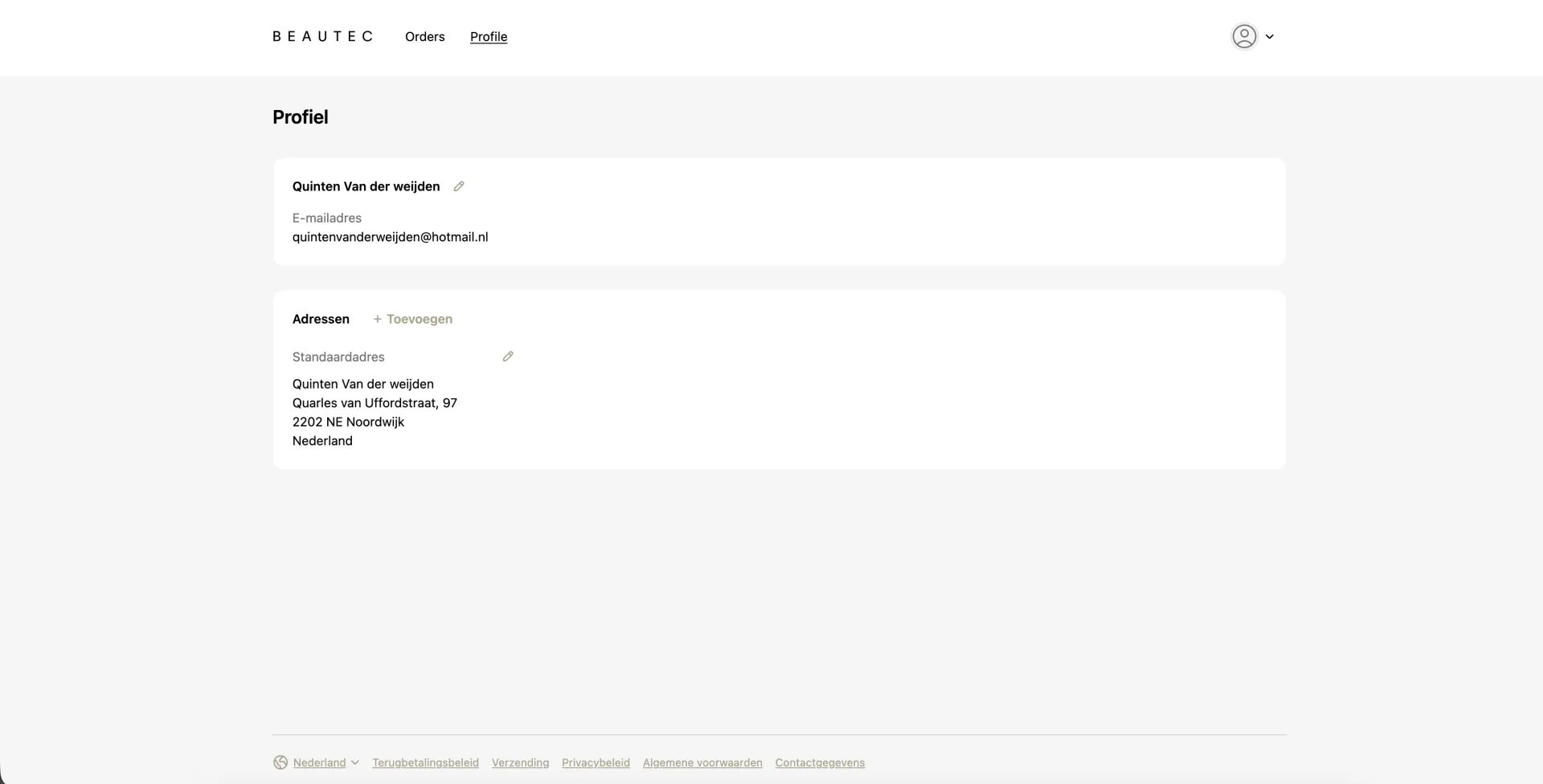
Task: Open the Profile tab
Action: 489,36
